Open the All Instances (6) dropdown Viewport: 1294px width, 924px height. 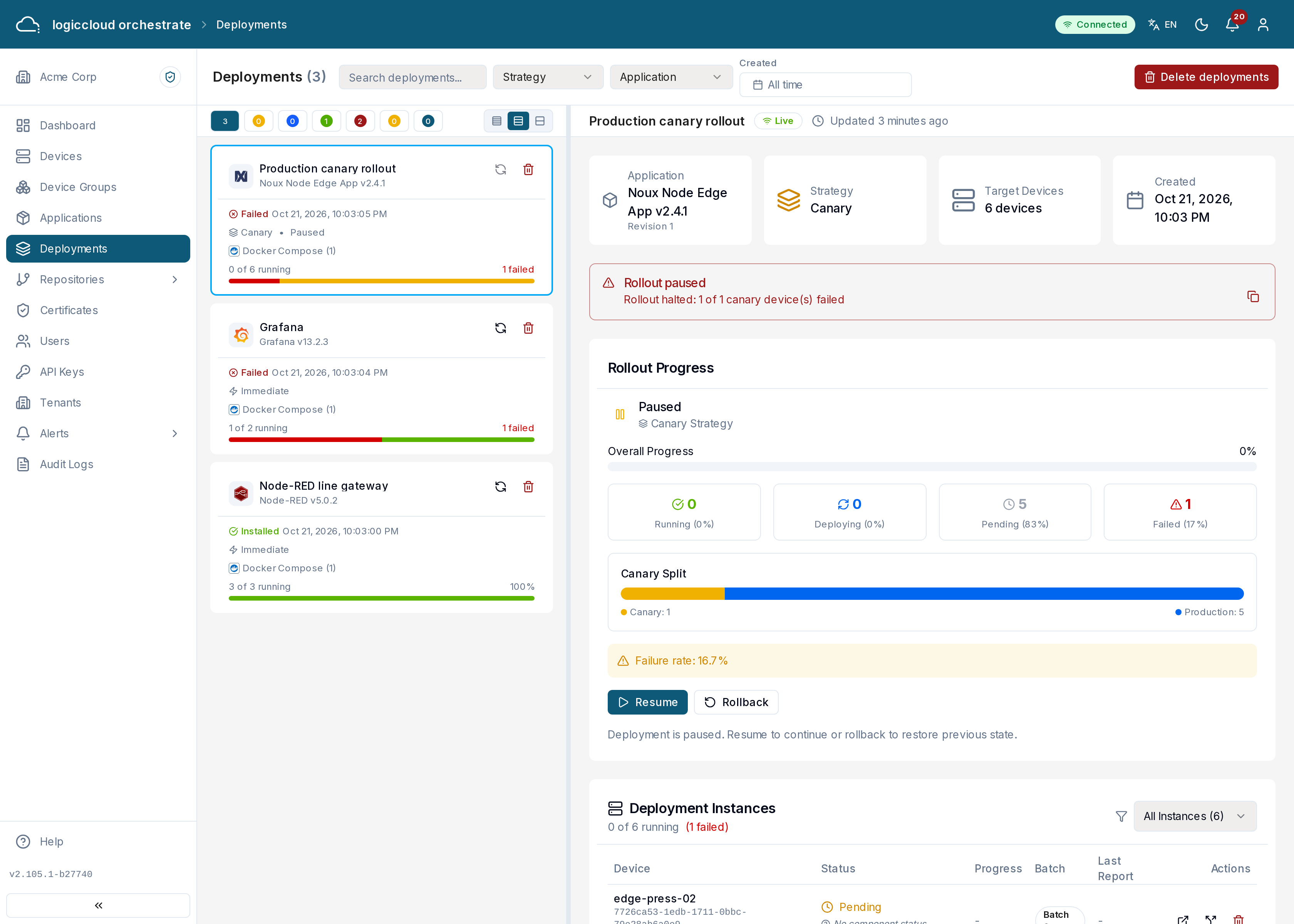[x=1195, y=817]
